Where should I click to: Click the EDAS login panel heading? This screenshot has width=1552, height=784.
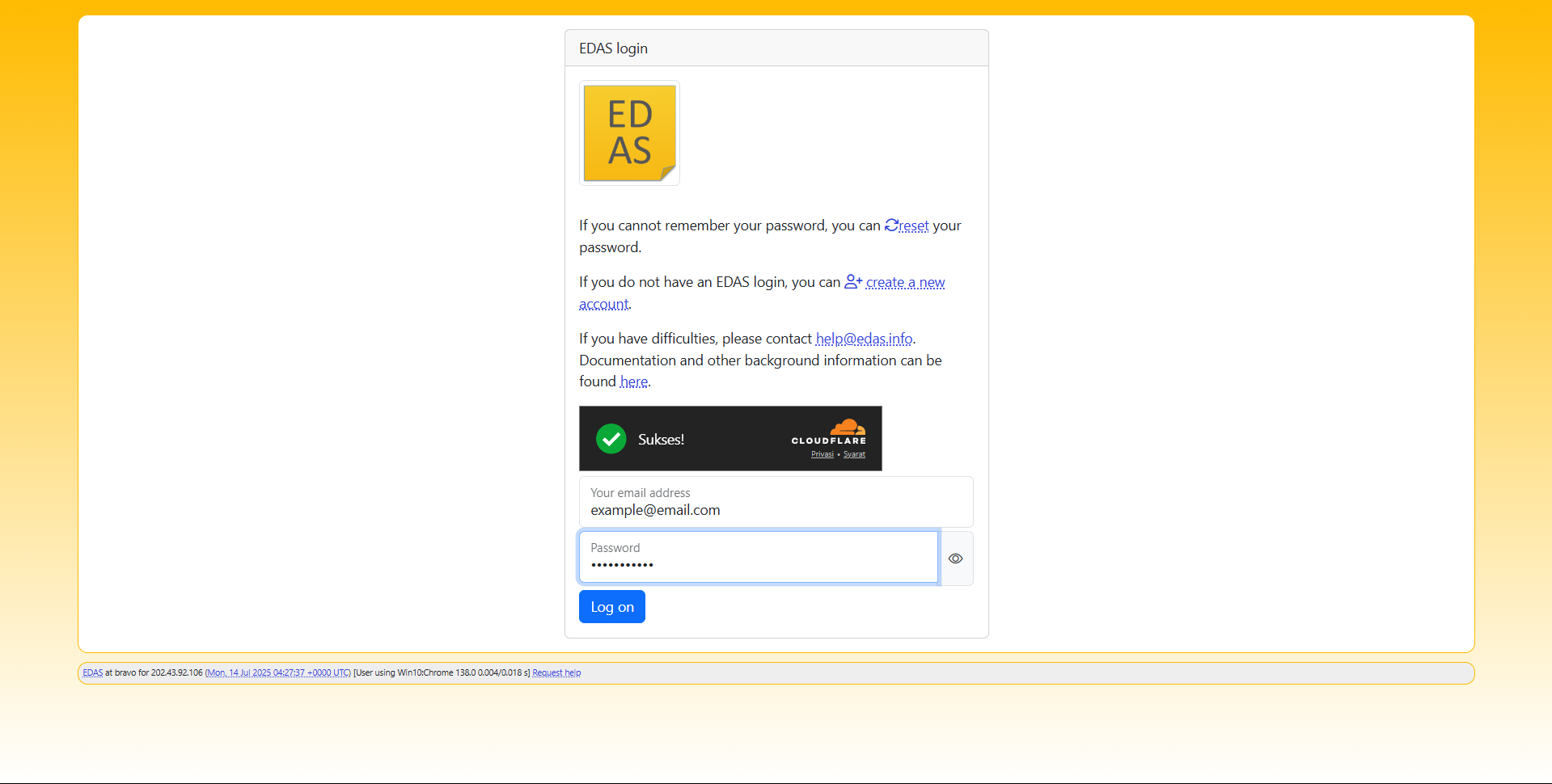tap(613, 48)
